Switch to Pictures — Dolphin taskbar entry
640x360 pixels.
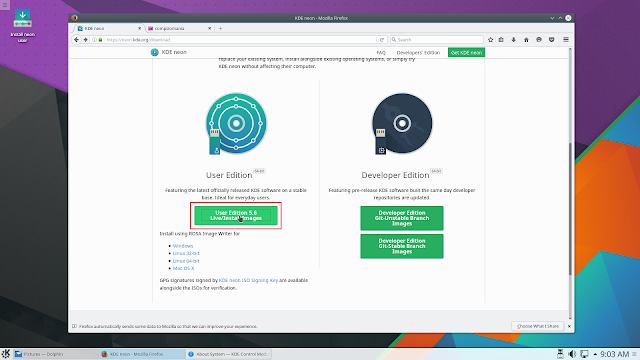[56, 354]
